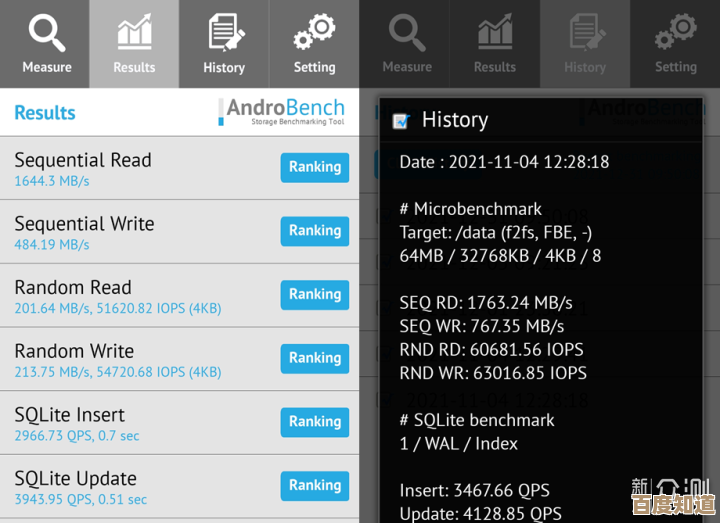Open the Setting gears icon in the left screen
720x523 pixels.
[x=314, y=34]
